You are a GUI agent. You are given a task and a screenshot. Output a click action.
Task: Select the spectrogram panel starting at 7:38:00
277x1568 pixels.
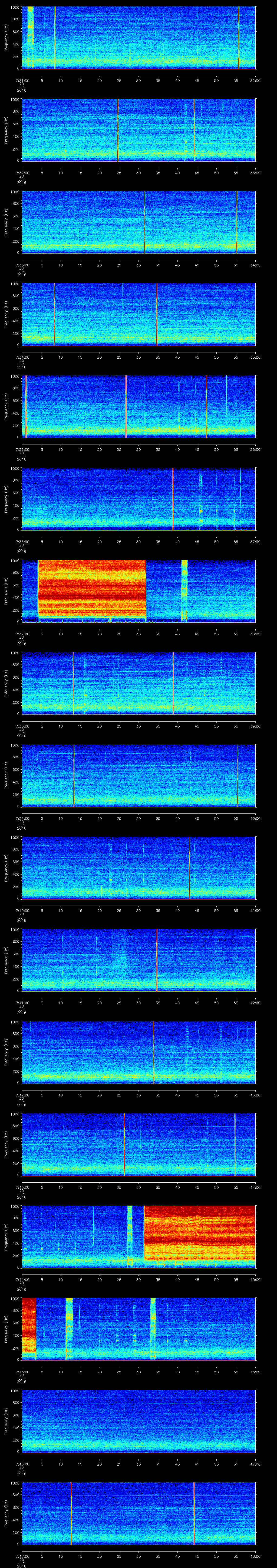(x=139, y=683)
